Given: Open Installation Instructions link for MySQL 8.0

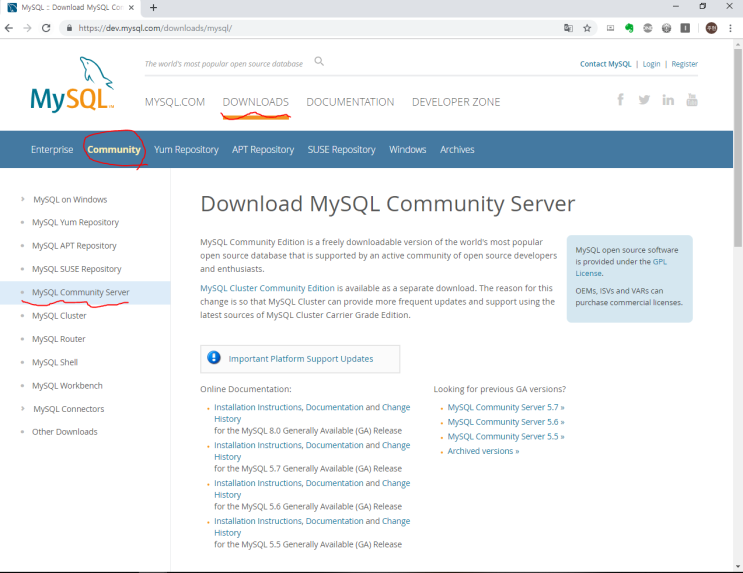Looking at the screenshot, I should pos(258,407).
